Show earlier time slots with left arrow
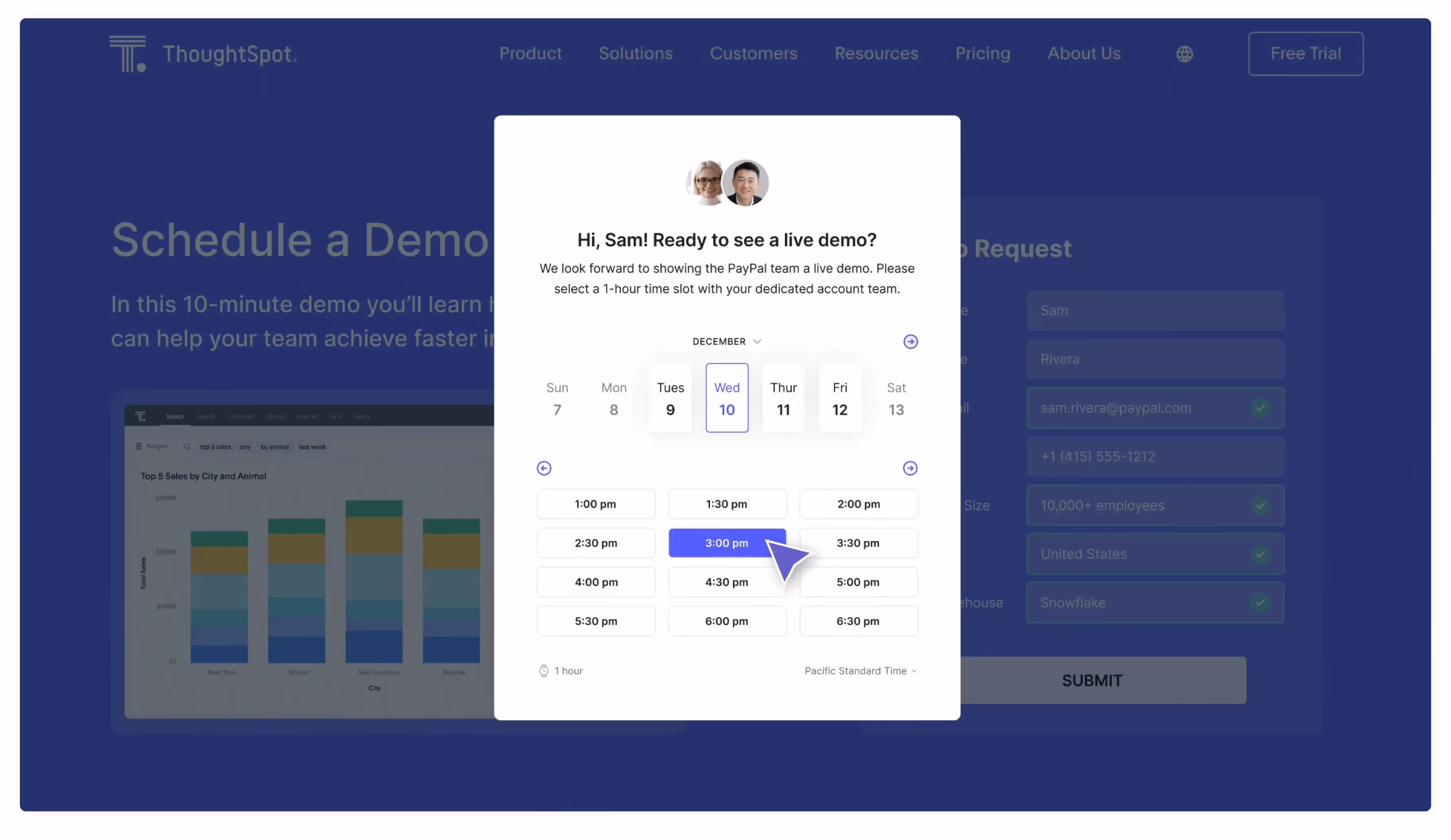1451x840 pixels. point(544,468)
